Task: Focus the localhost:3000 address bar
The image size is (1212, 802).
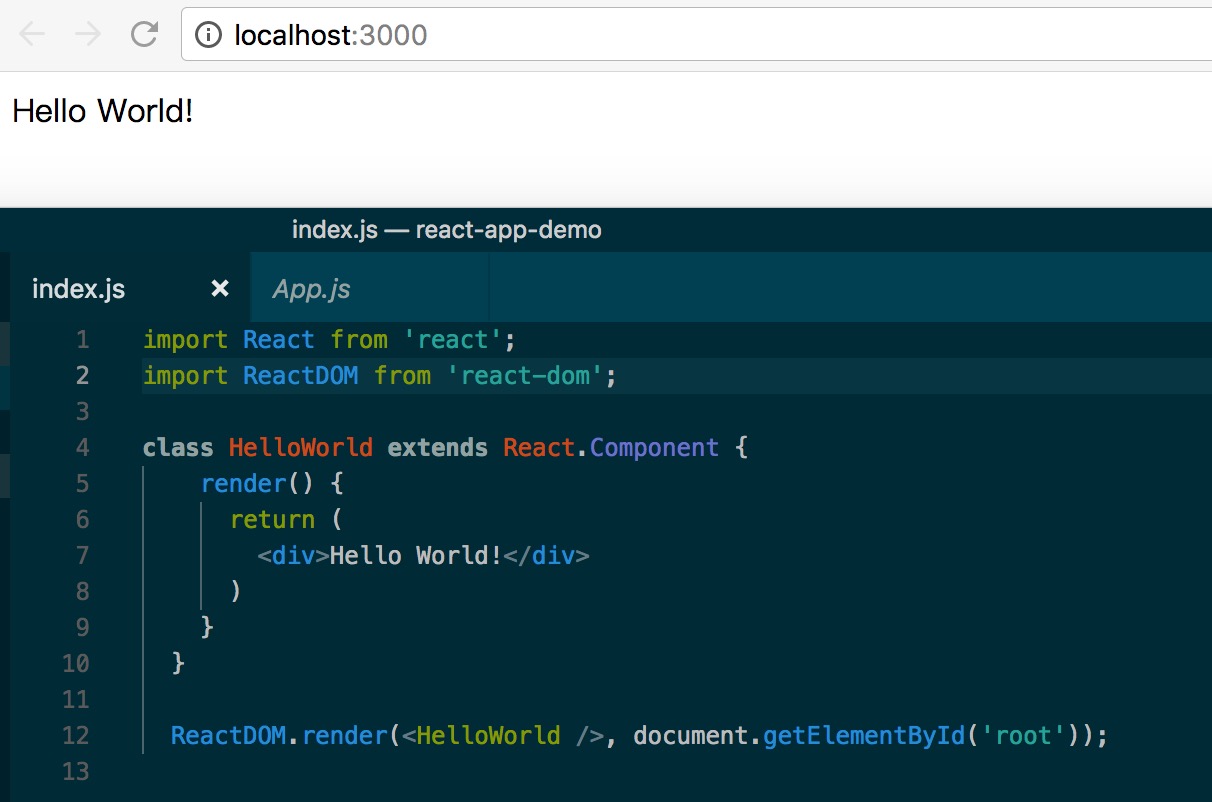Action: coord(600,36)
